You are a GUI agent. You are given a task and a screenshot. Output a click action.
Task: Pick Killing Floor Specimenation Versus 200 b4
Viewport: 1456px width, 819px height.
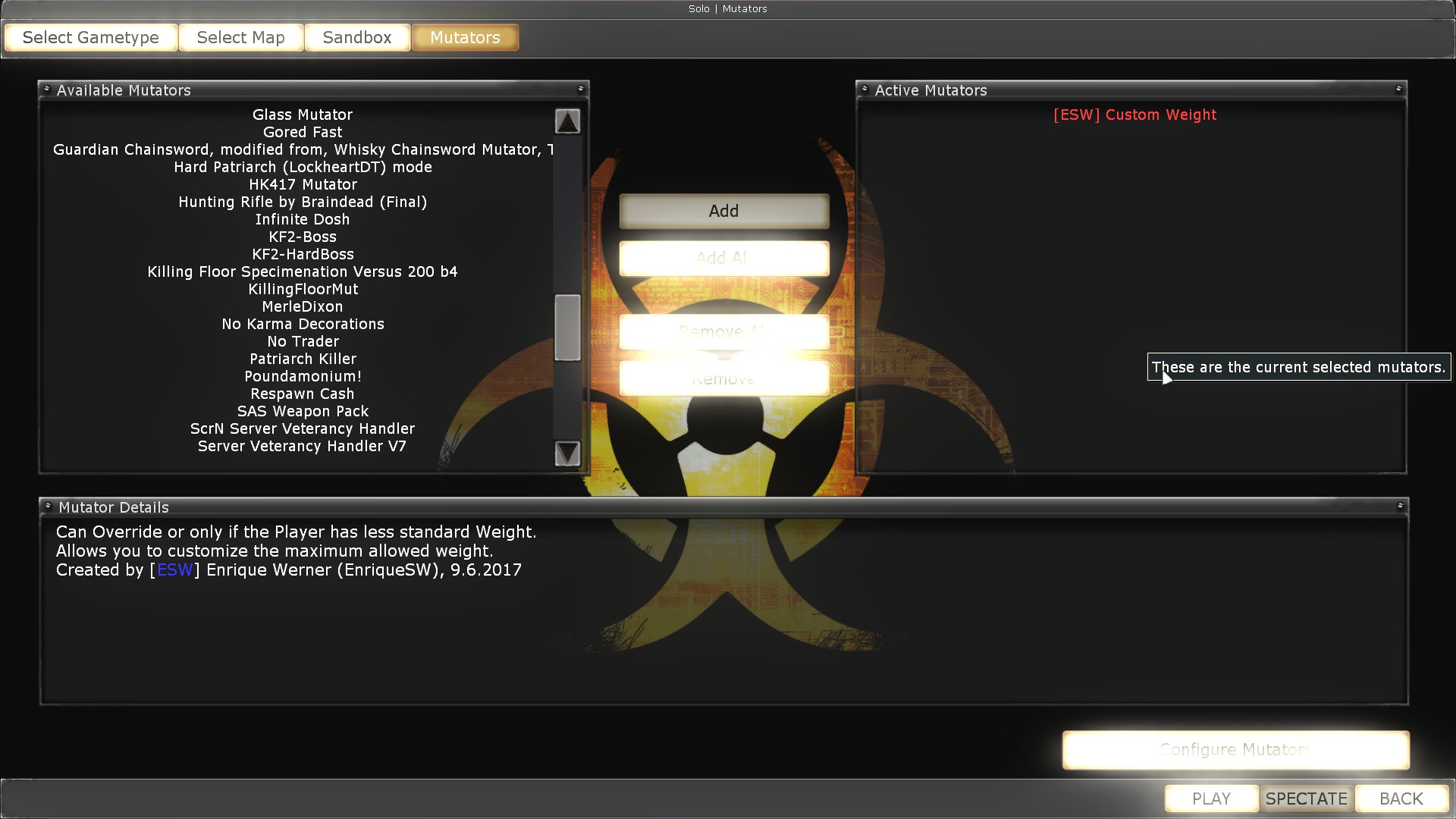[303, 271]
